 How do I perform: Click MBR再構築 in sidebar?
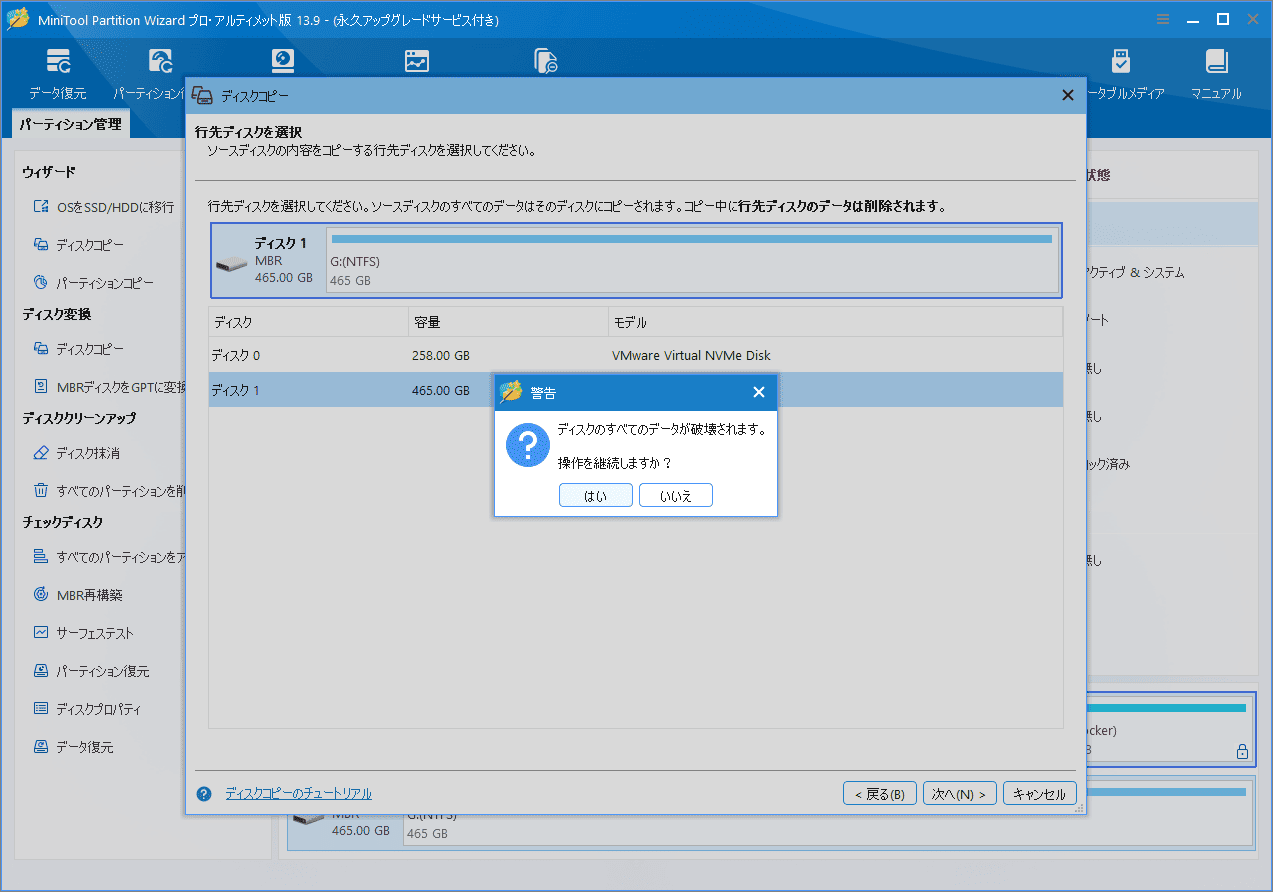pos(89,595)
